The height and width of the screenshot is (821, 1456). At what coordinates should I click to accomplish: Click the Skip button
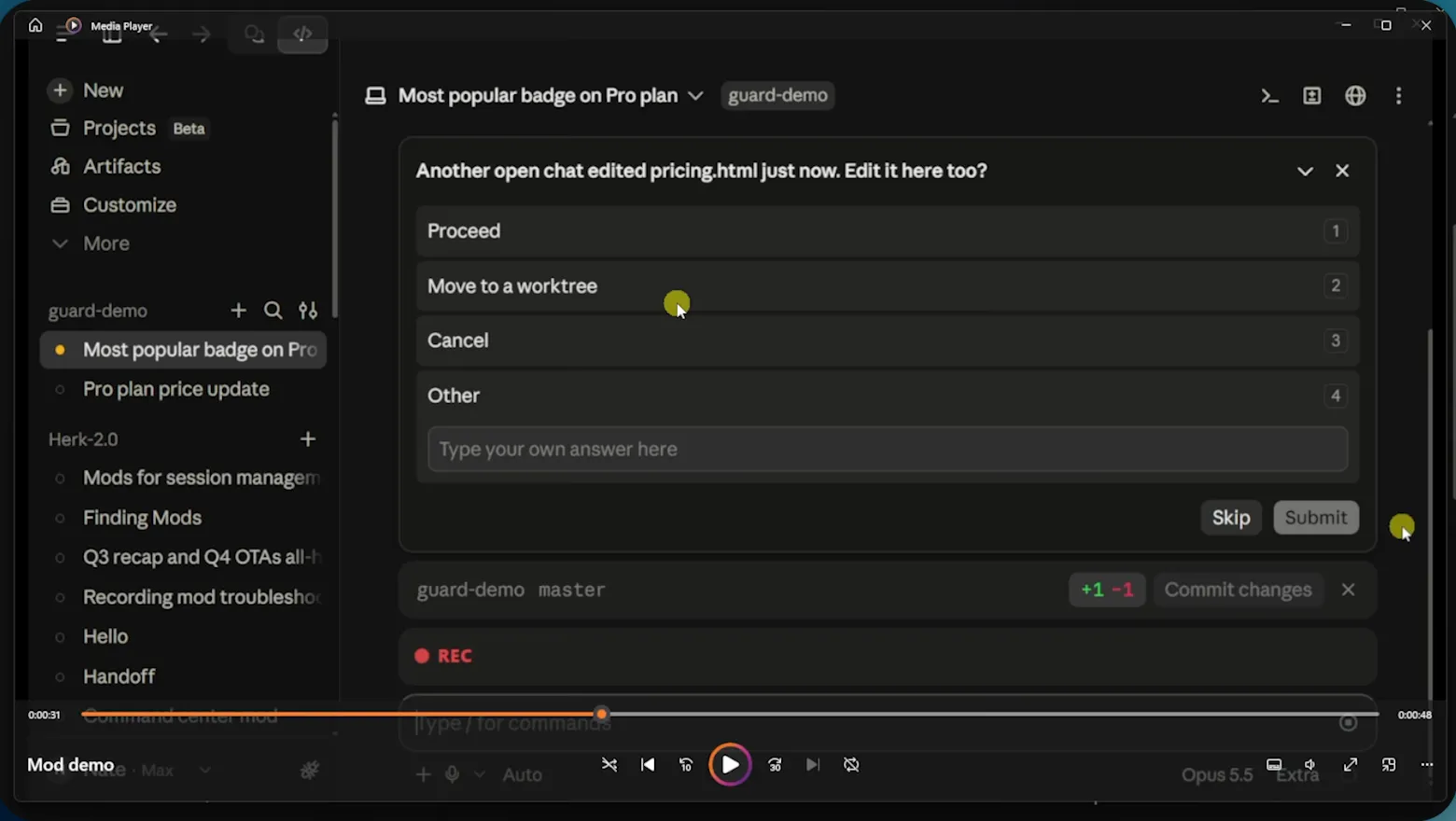pyautogui.click(x=1231, y=518)
